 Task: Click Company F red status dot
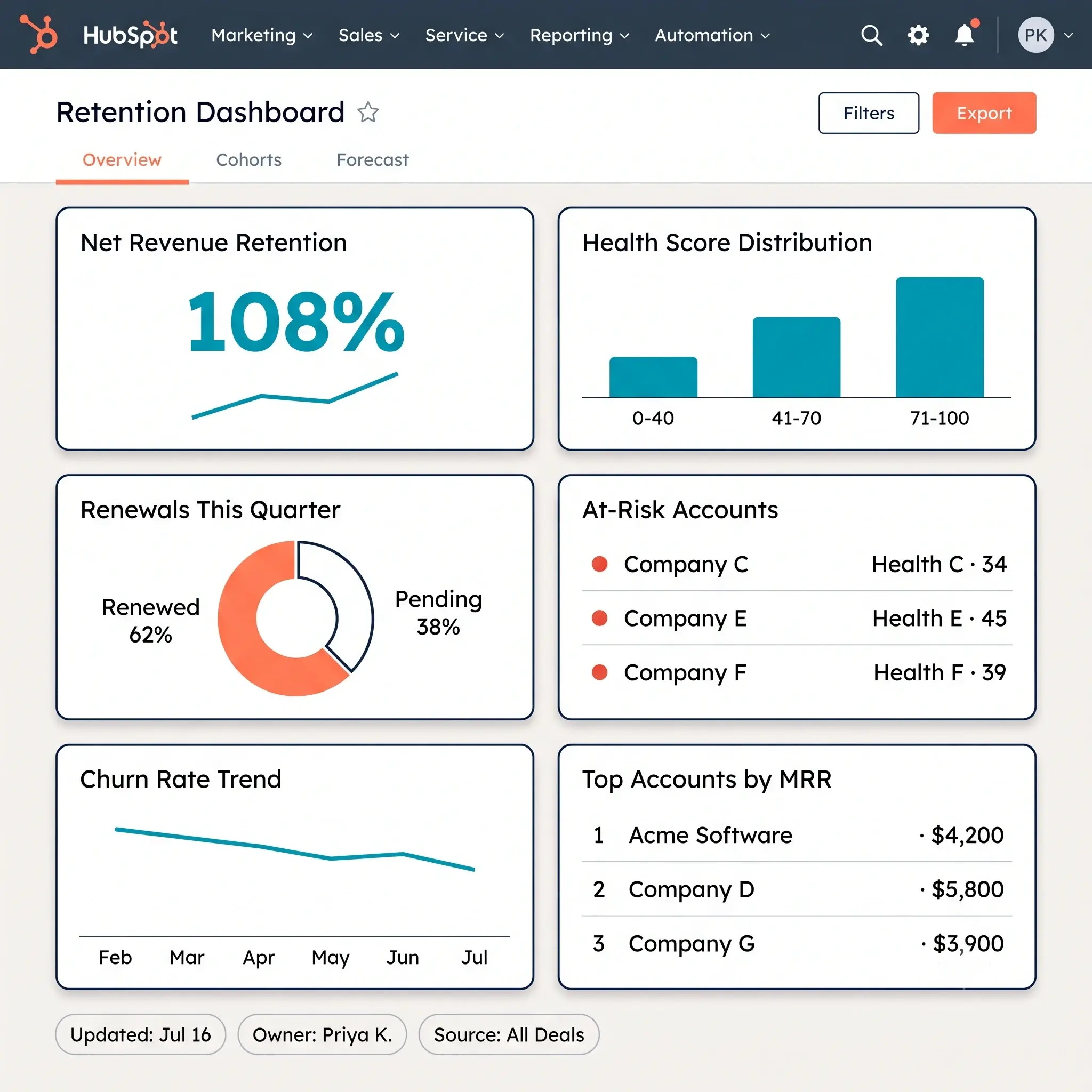click(x=599, y=672)
